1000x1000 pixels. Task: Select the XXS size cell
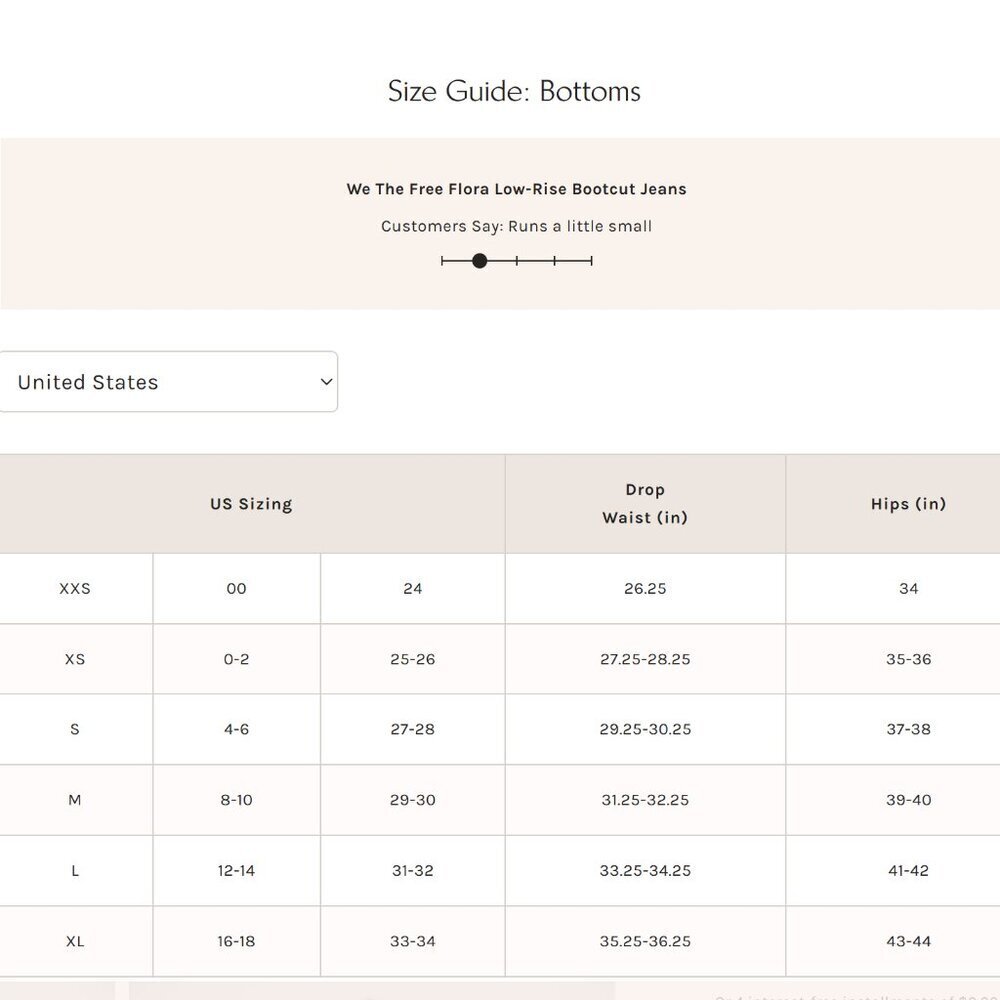(x=75, y=589)
